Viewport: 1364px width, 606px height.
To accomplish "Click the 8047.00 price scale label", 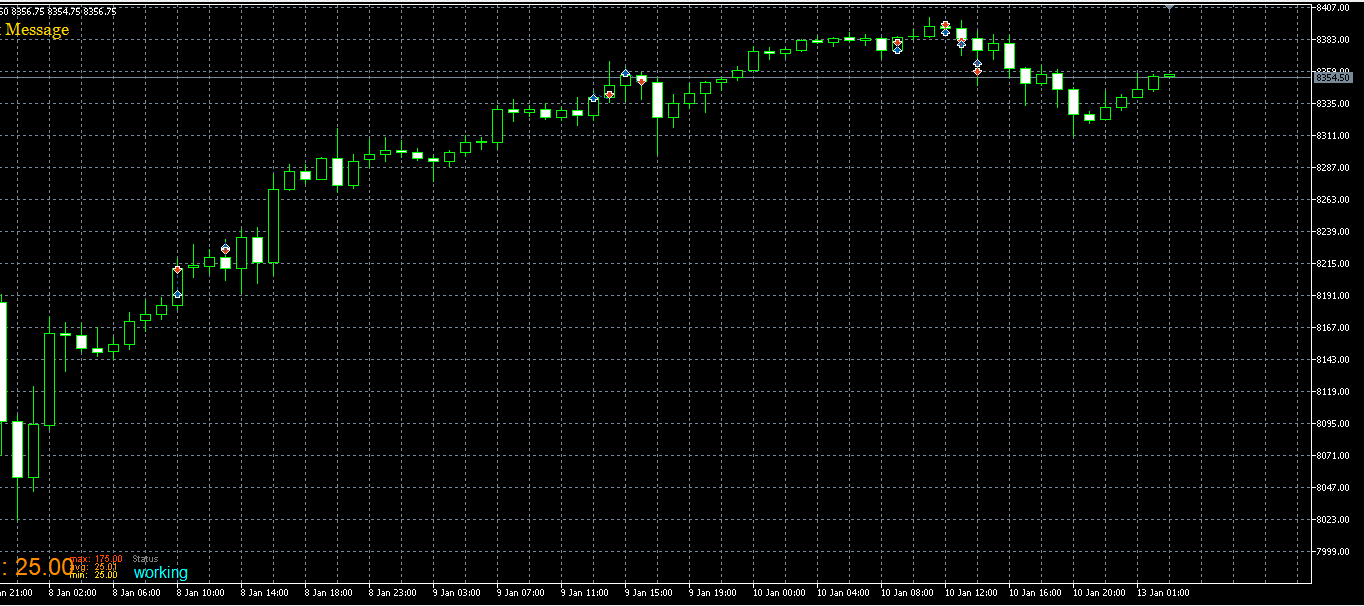I will pos(1334,488).
